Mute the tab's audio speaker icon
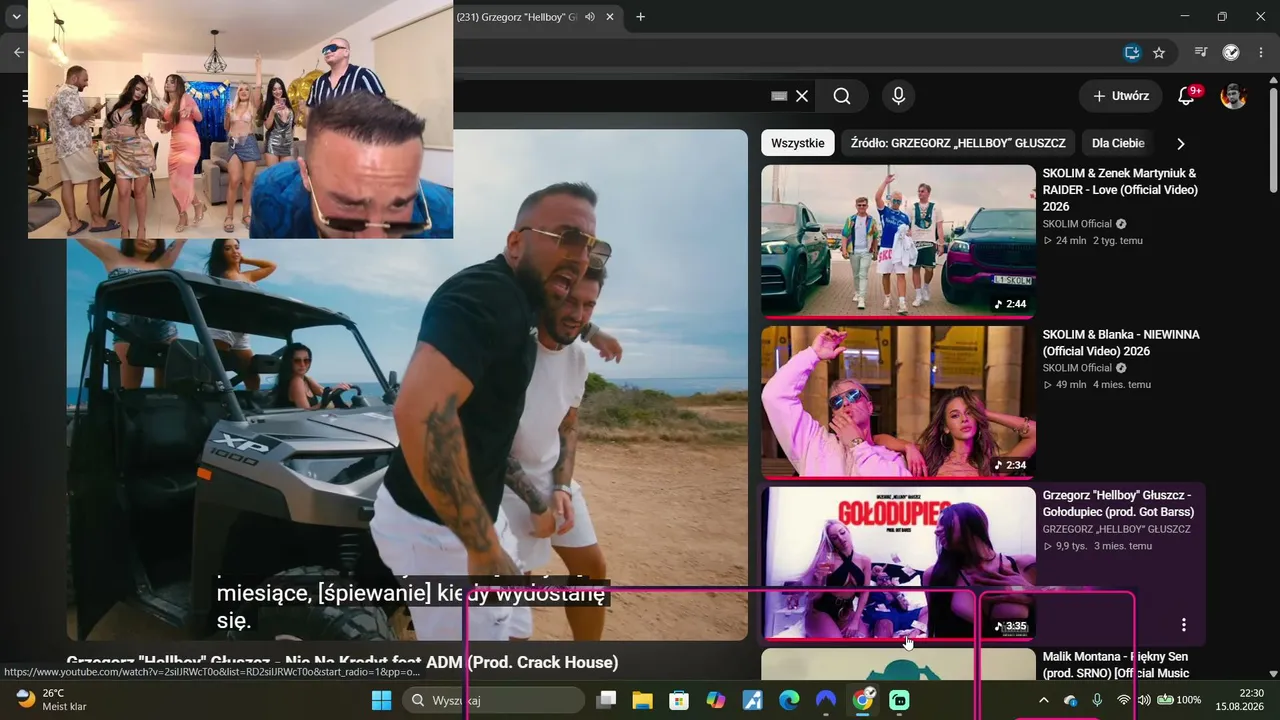This screenshot has height=720, width=1280. point(590,17)
